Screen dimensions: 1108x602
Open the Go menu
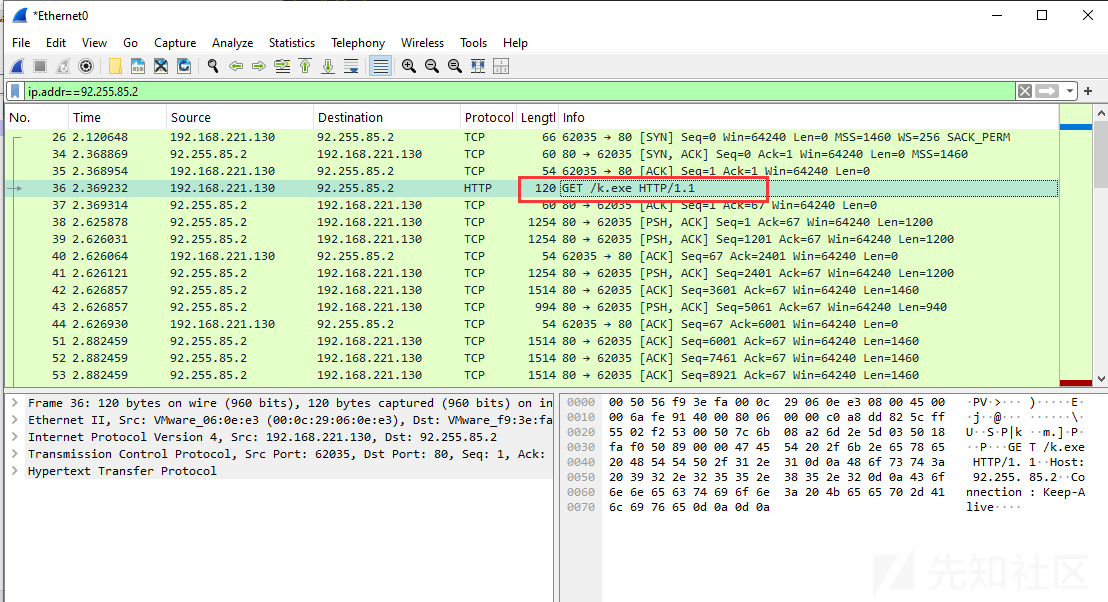point(131,43)
